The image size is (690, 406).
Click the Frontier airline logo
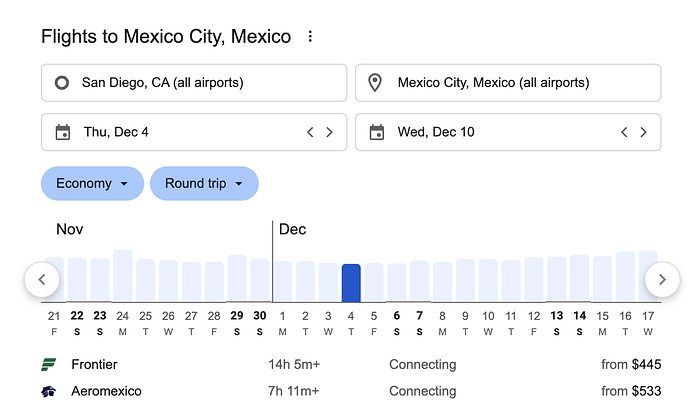point(49,365)
